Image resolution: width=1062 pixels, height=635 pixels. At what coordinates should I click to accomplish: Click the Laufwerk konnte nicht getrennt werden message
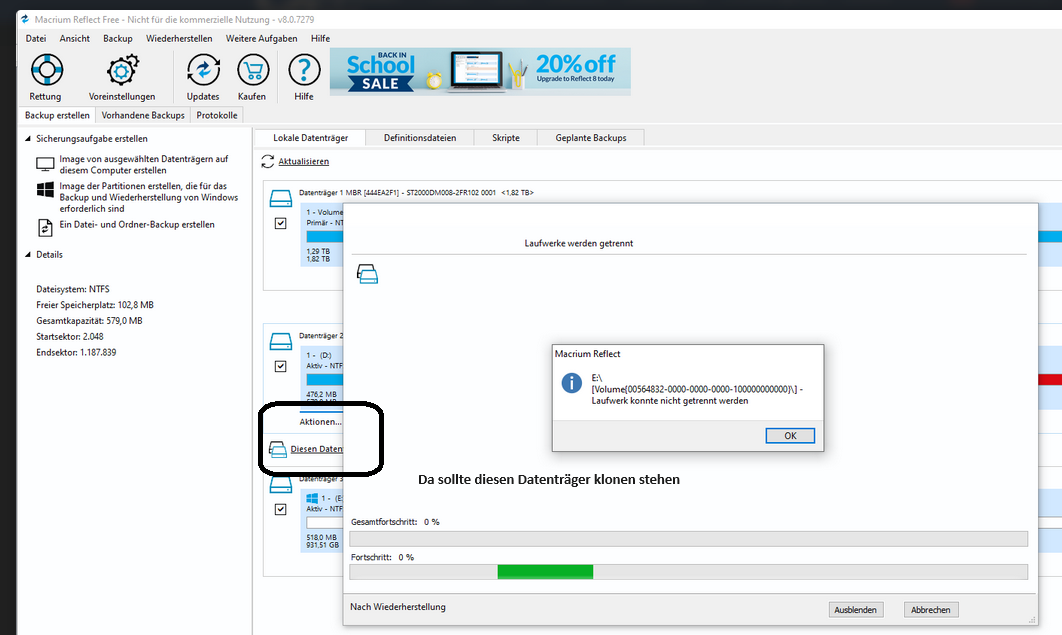tap(670, 401)
